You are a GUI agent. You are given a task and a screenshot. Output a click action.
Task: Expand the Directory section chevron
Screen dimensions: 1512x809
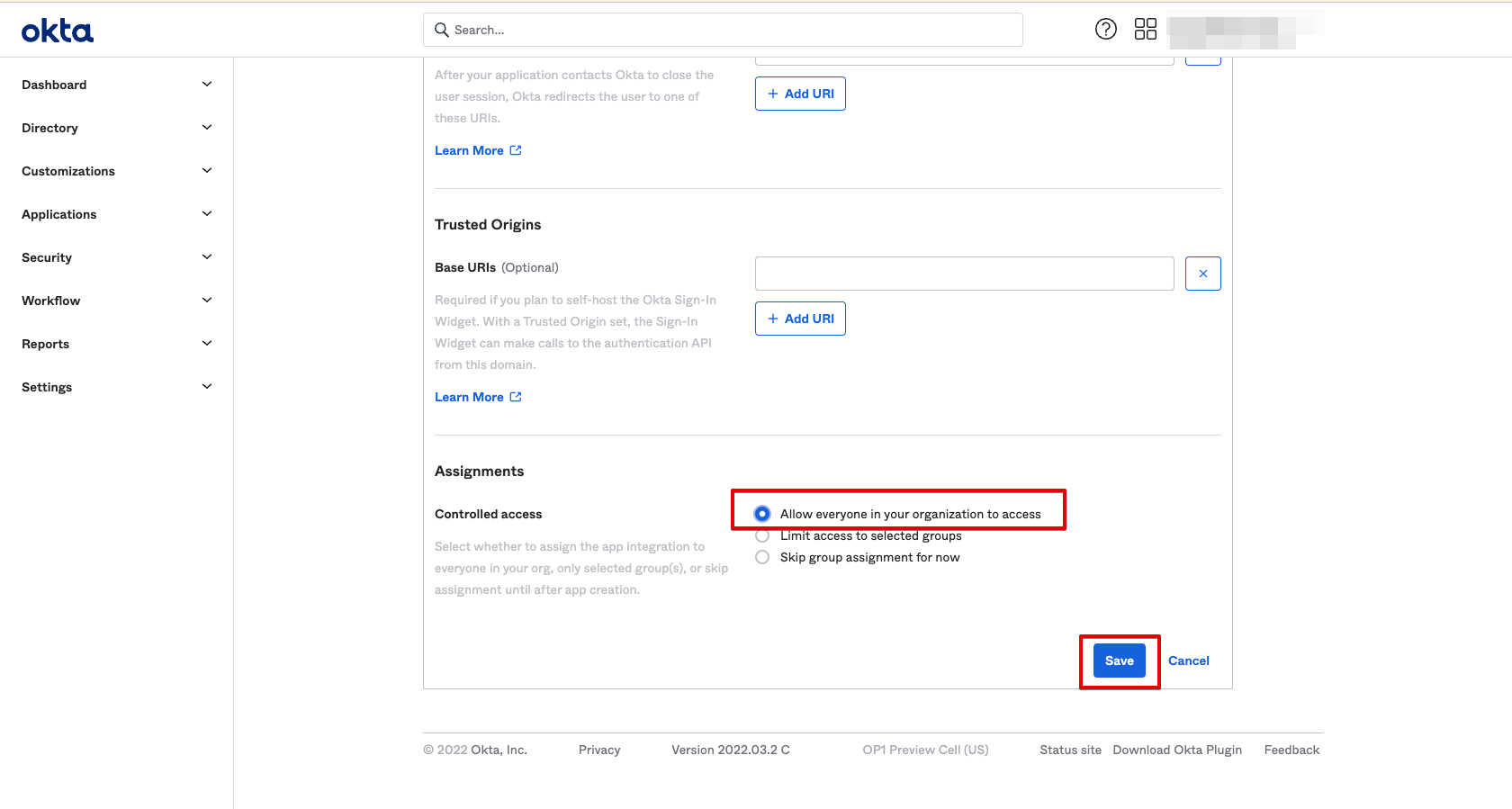(207, 128)
